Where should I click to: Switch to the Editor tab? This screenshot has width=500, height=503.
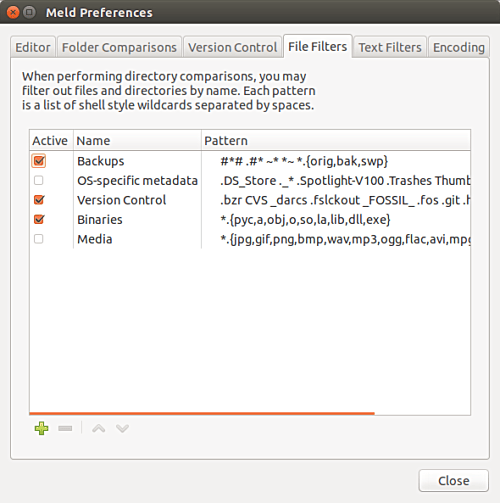tap(33, 47)
